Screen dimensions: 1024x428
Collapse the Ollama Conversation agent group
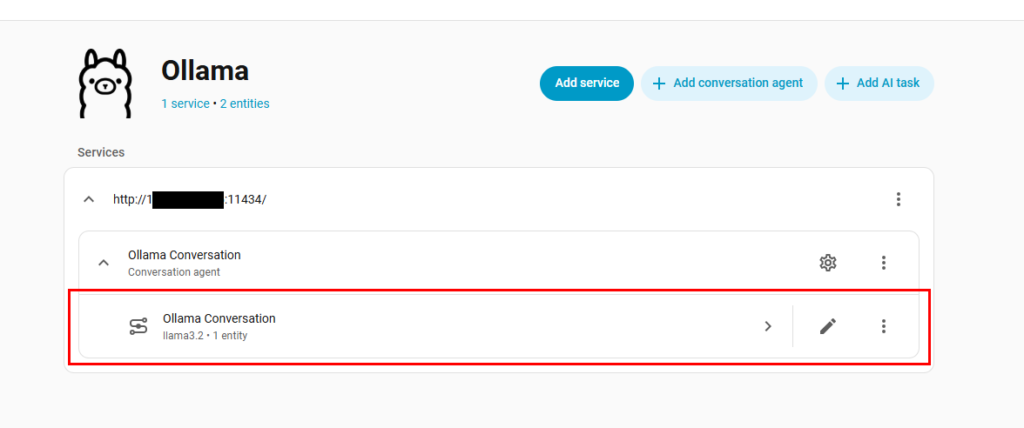pyautogui.click(x=103, y=263)
